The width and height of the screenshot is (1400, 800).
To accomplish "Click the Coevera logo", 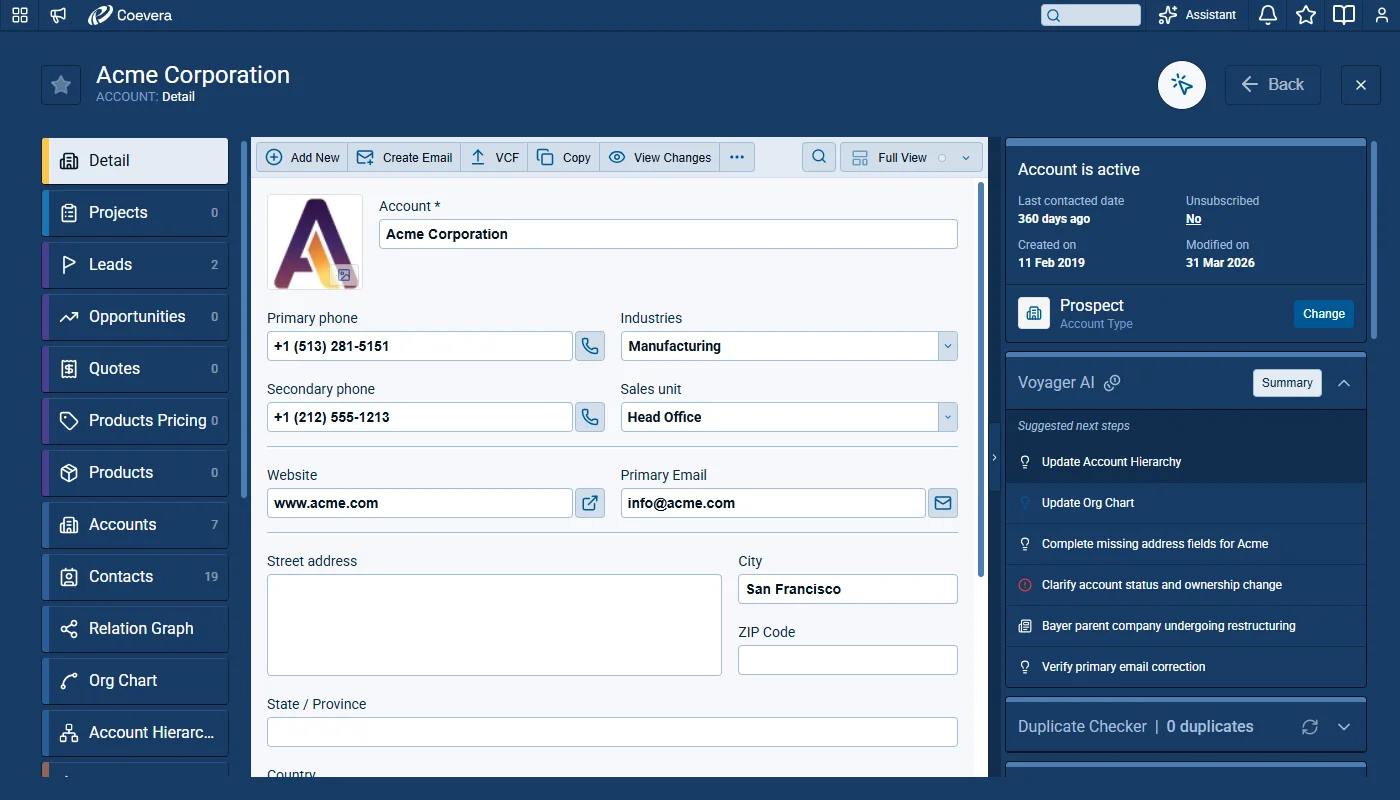I will tap(132, 15).
